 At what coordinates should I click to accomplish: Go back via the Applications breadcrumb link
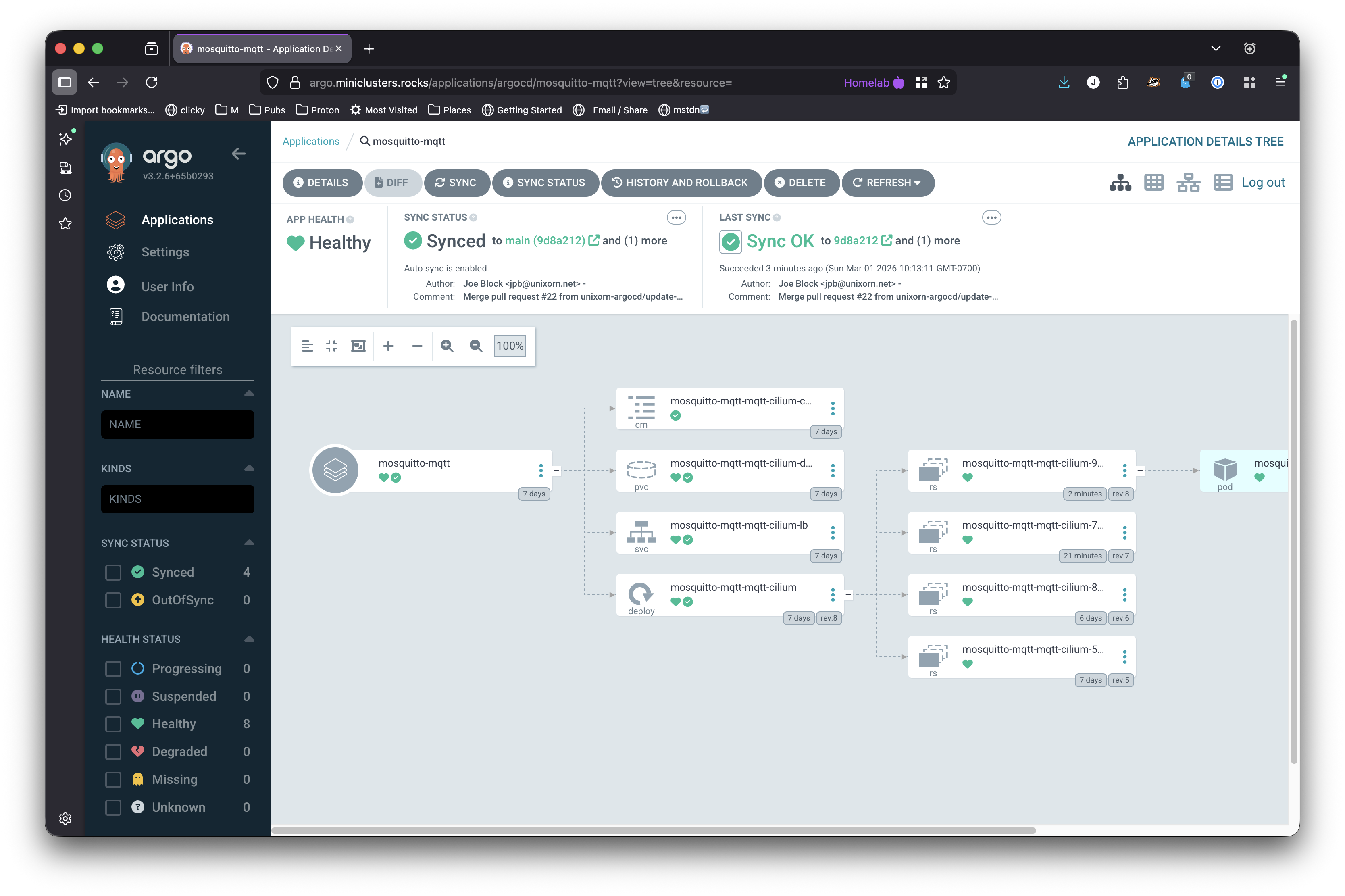click(x=311, y=141)
